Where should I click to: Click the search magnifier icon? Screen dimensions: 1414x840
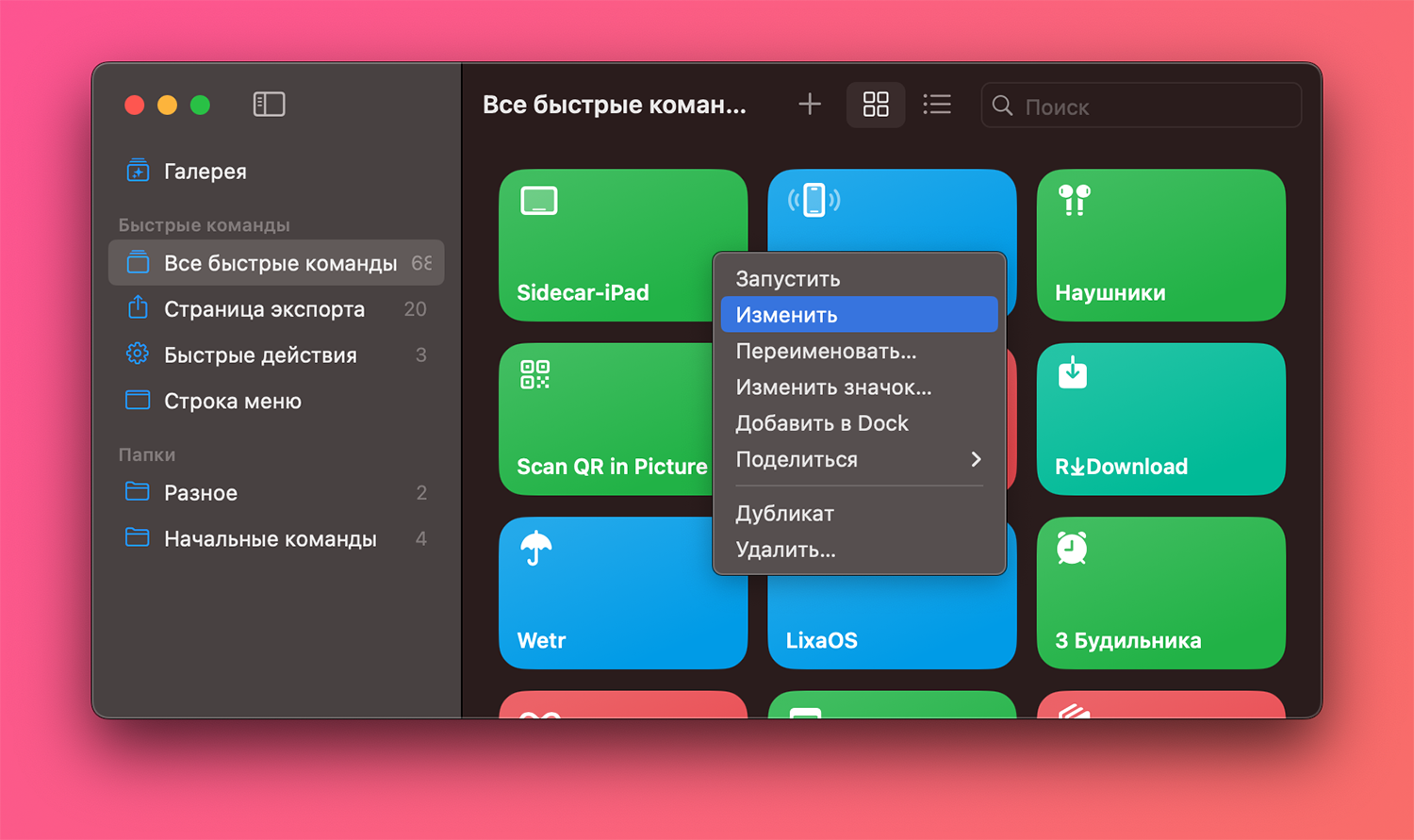tap(1003, 106)
